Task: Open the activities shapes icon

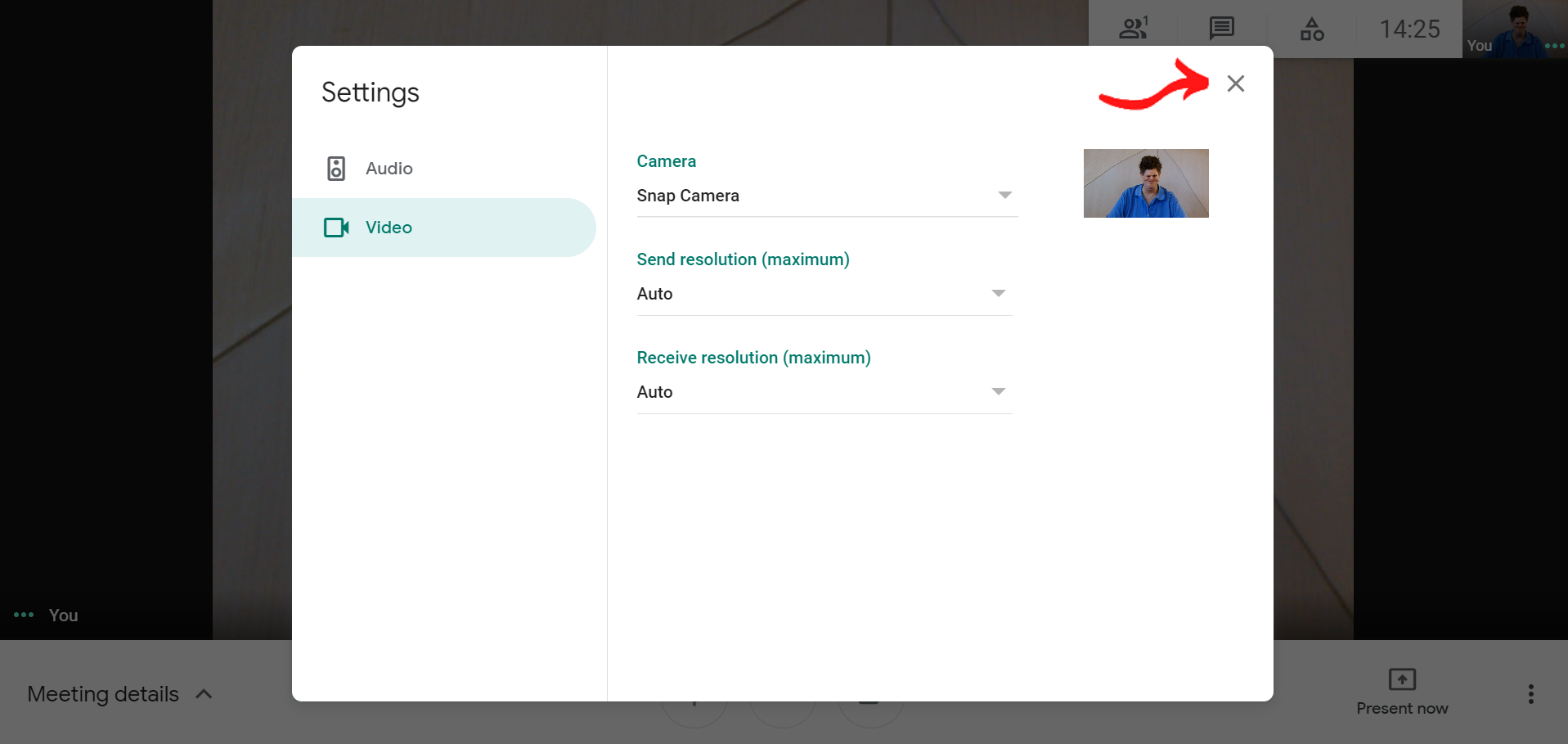Action: (x=1311, y=29)
